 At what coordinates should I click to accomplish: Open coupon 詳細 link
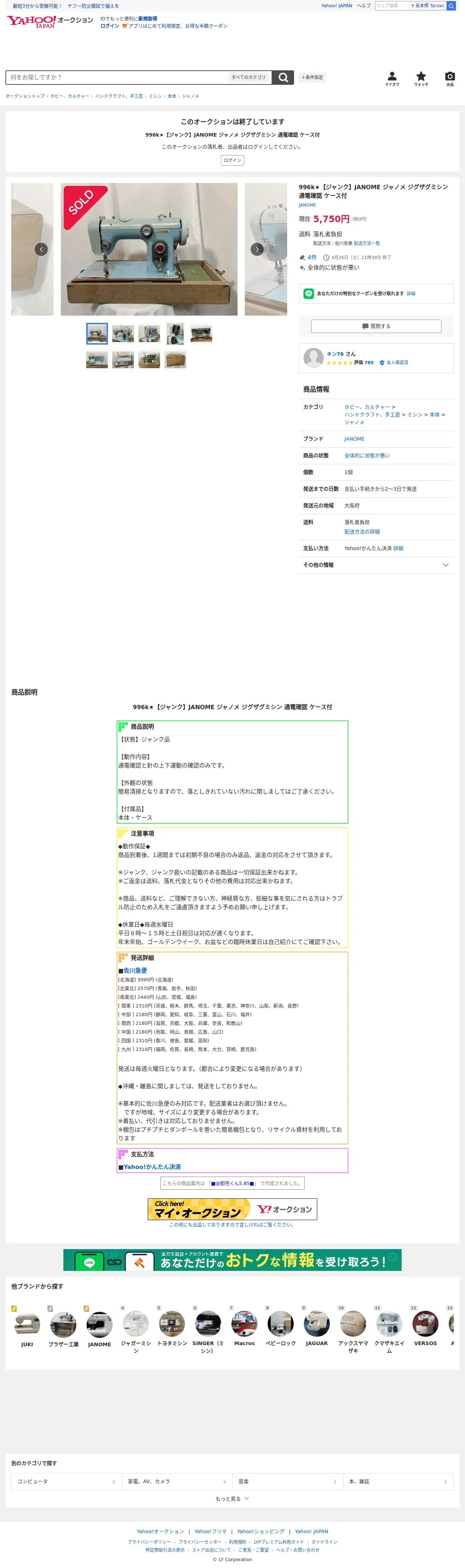click(411, 294)
